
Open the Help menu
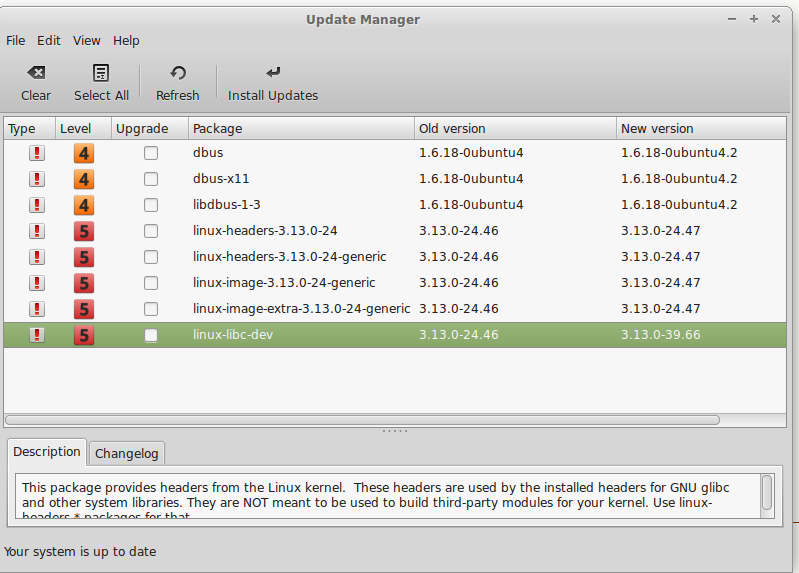[x=126, y=40]
